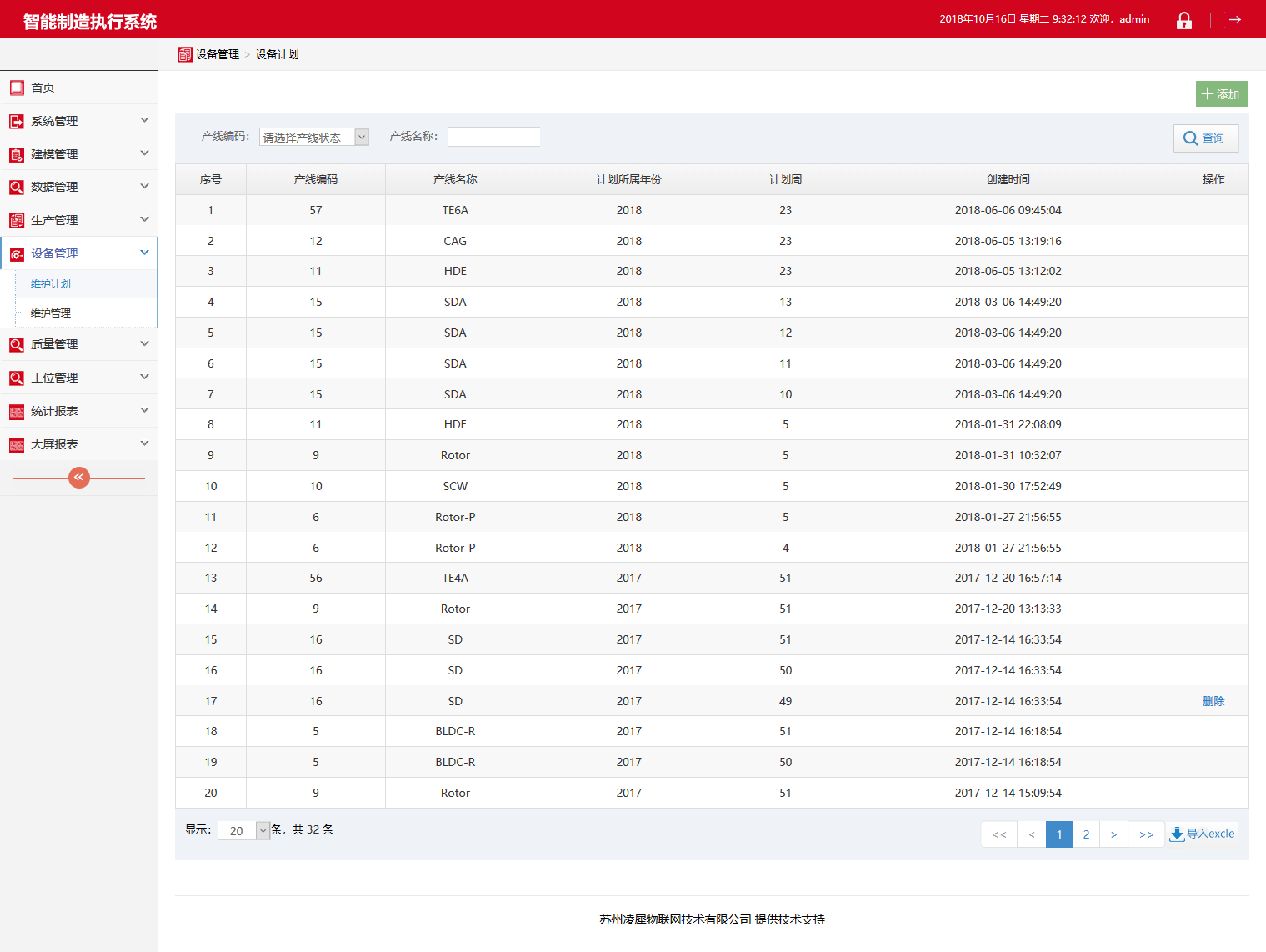
Task: Click the 首页 home icon in sidebar
Action: [17, 88]
